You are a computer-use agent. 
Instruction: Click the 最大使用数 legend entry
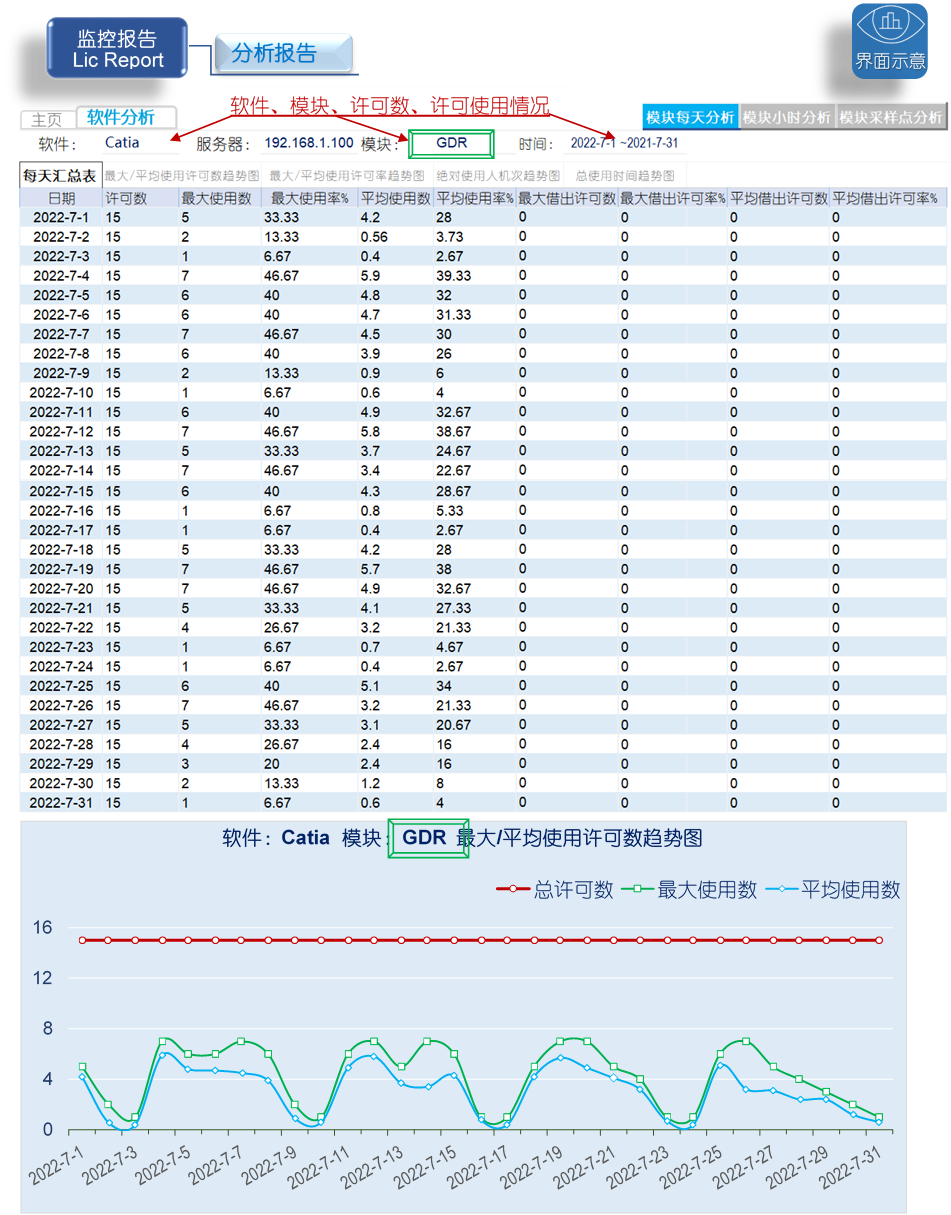coord(689,889)
